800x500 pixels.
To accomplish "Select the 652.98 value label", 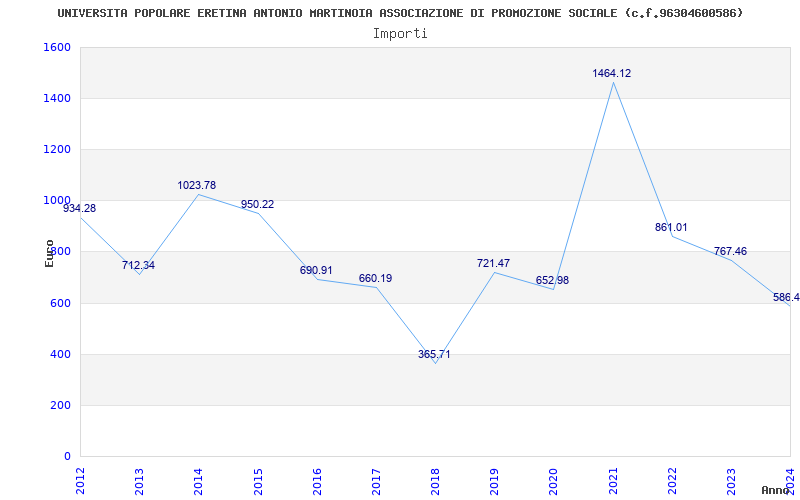I will (x=552, y=281).
